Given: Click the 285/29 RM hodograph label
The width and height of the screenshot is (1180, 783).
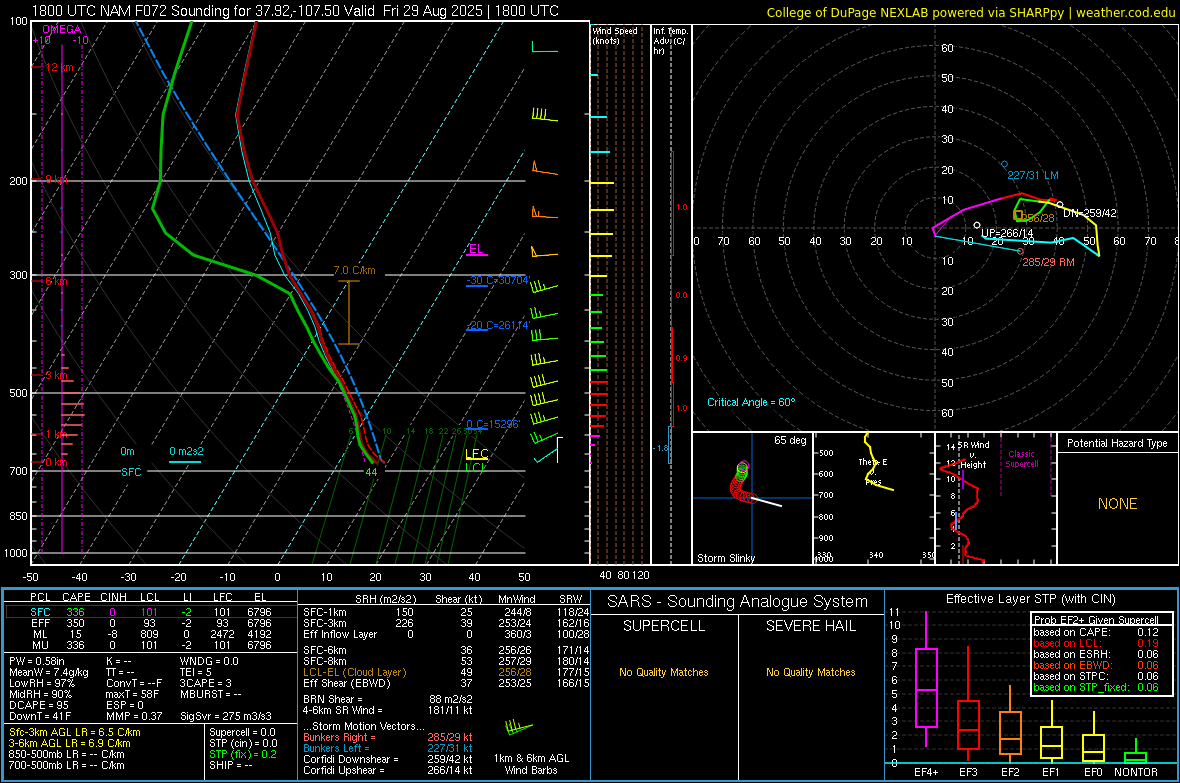Looking at the screenshot, I should (x=1048, y=262).
